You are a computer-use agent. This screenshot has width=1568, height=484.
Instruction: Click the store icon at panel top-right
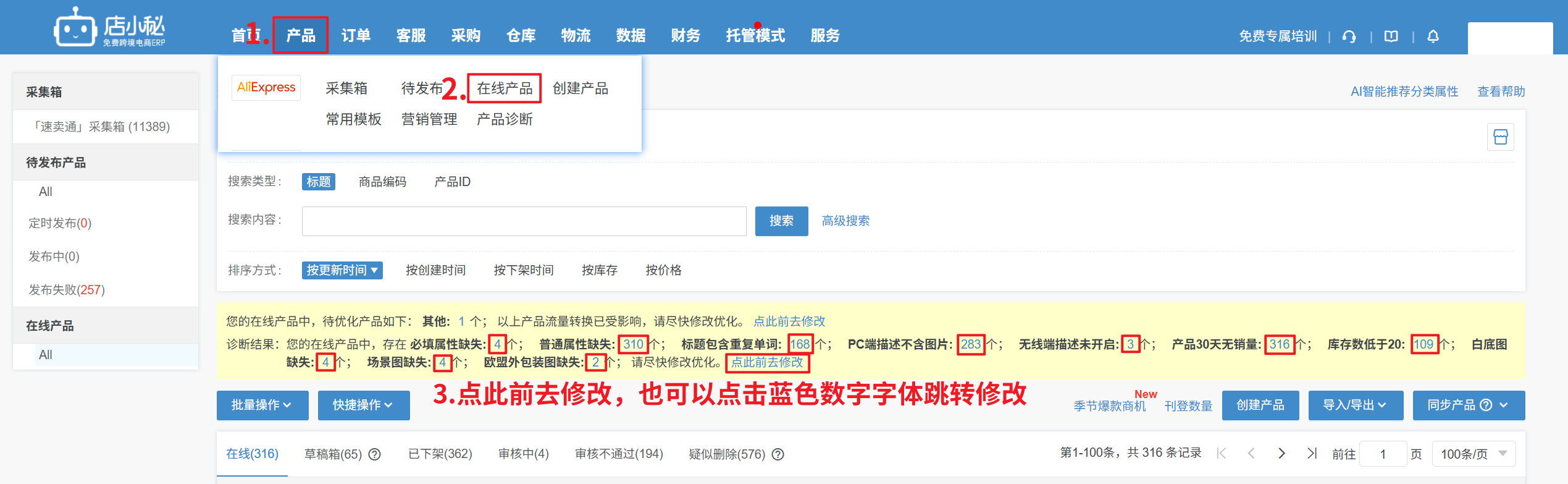pyautogui.click(x=1500, y=137)
